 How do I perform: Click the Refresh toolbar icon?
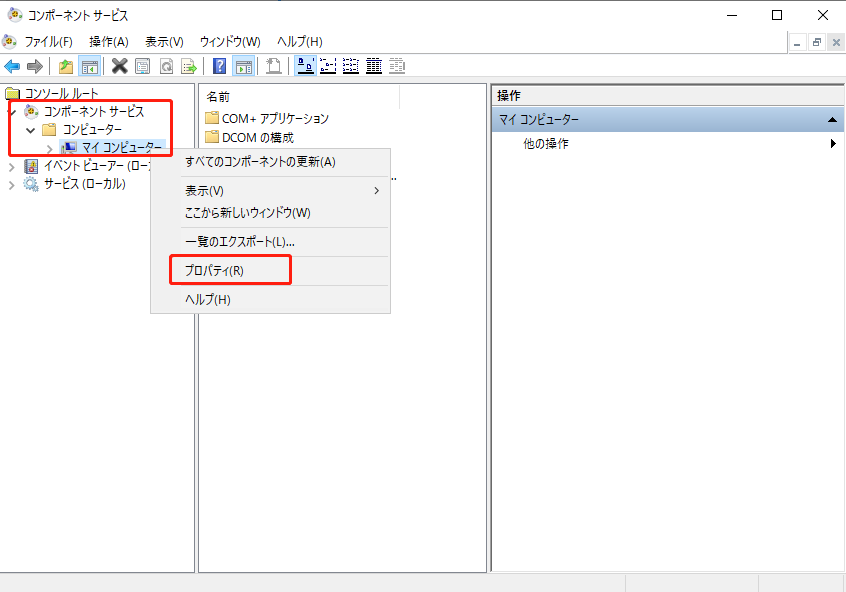(164, 66)
